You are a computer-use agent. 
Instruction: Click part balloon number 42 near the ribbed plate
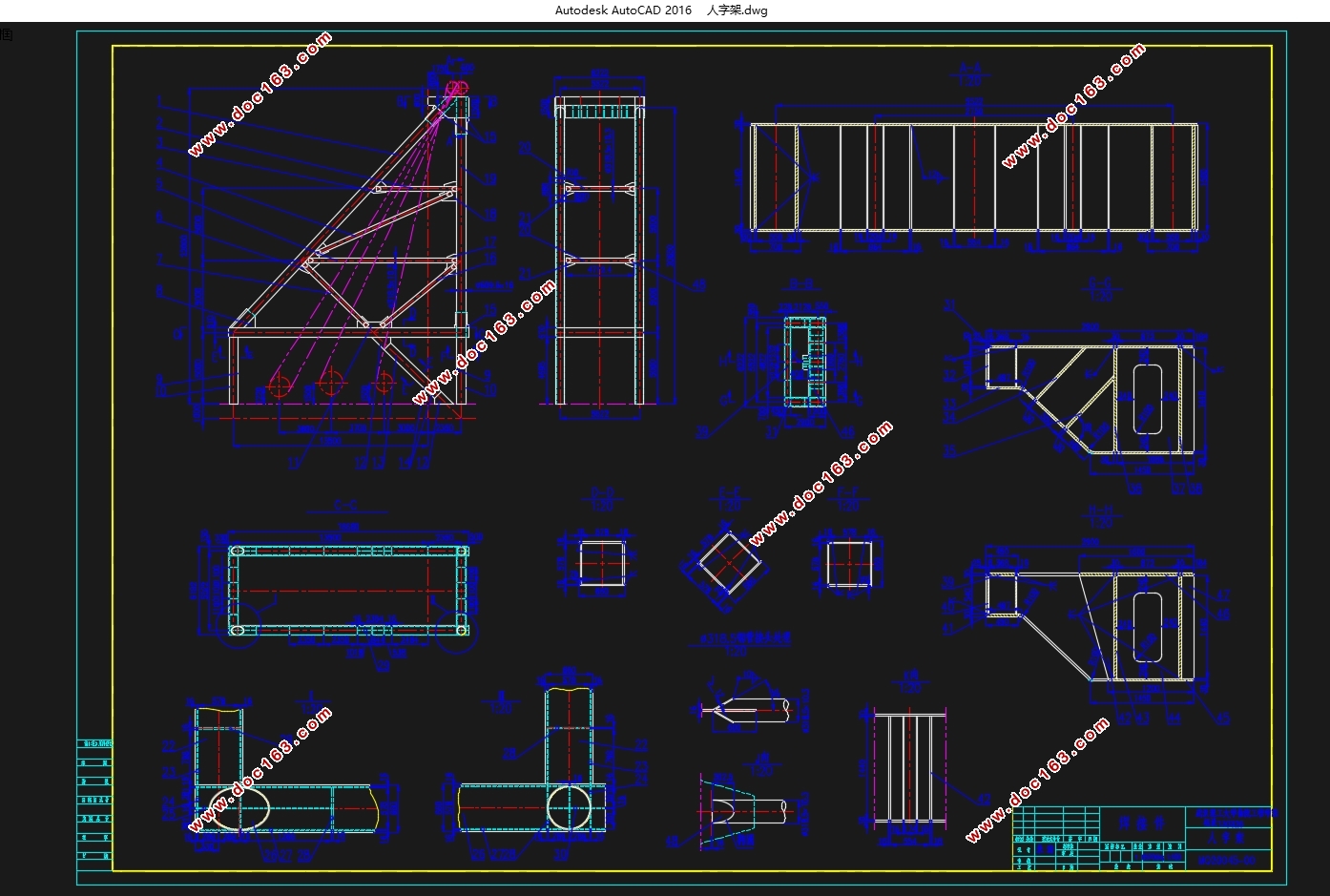[x=984, y=798]
